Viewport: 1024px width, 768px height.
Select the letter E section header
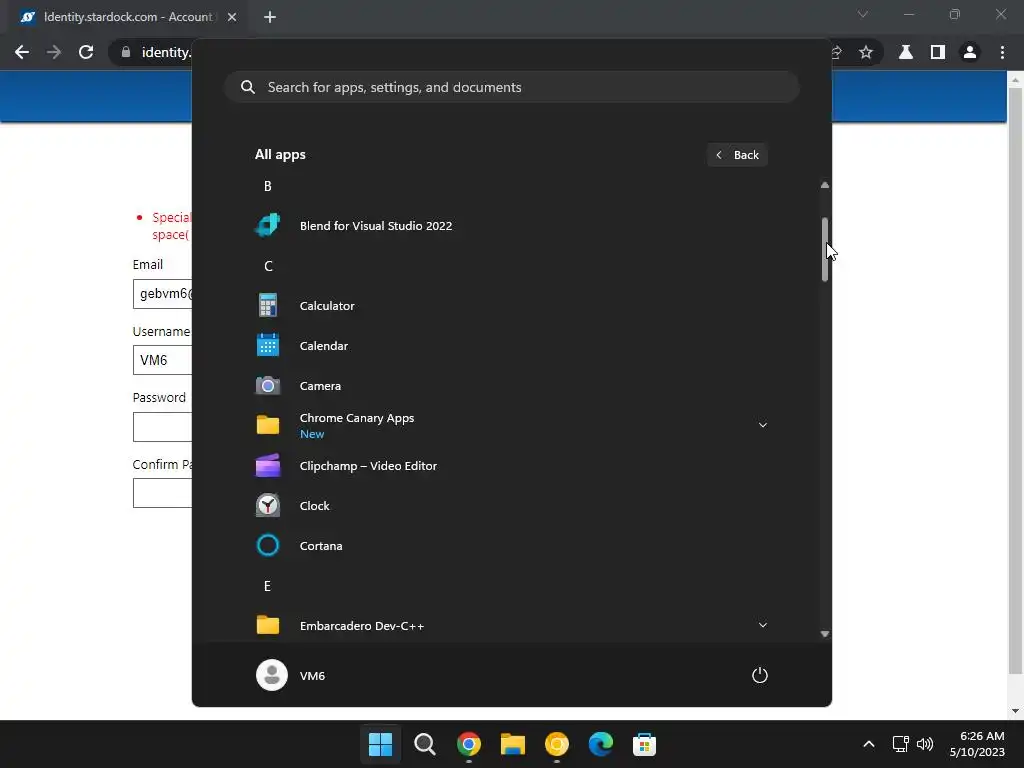[267, 586]
